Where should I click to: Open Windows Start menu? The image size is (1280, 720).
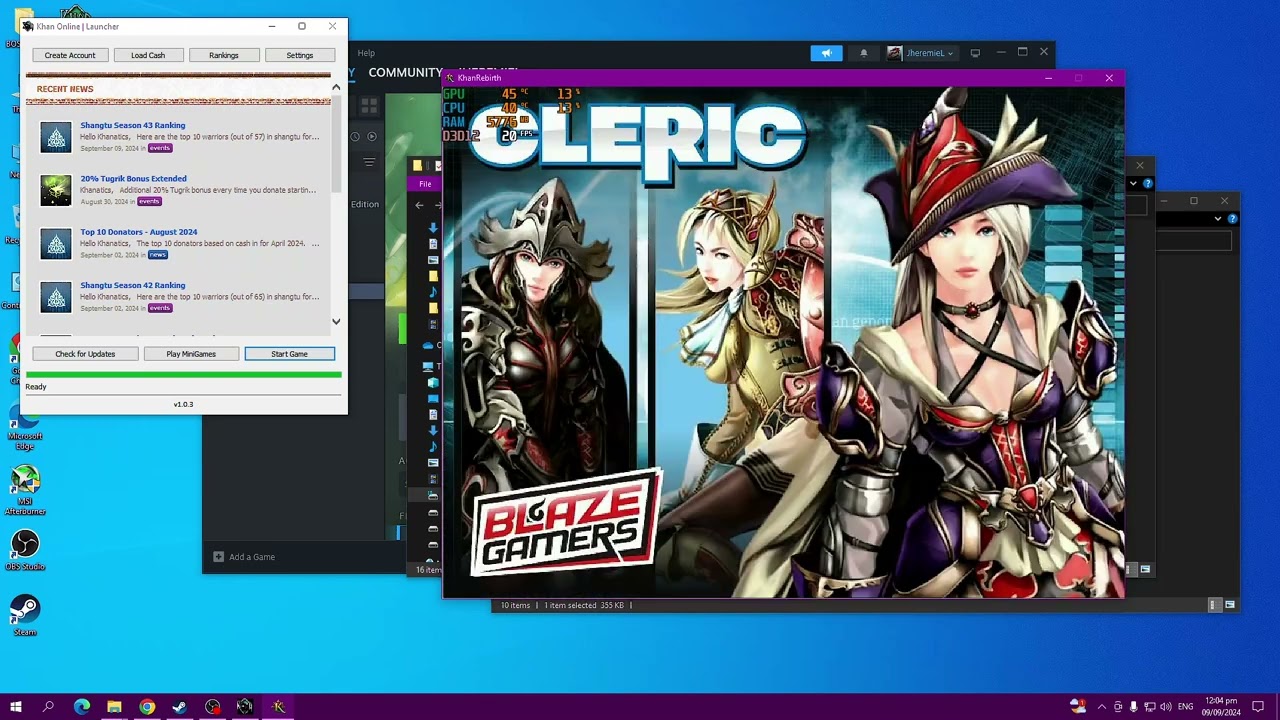pyautogui.click(x=16, y=707)
